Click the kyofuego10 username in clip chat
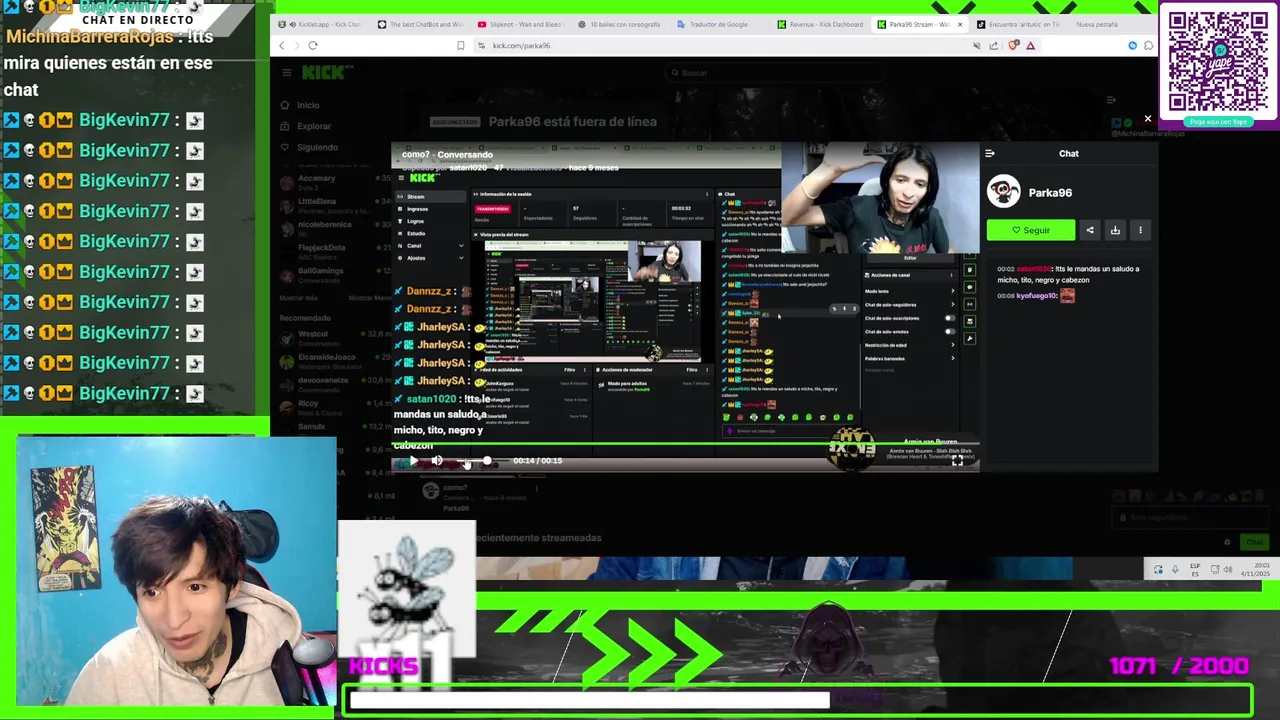 point(1036,296)
